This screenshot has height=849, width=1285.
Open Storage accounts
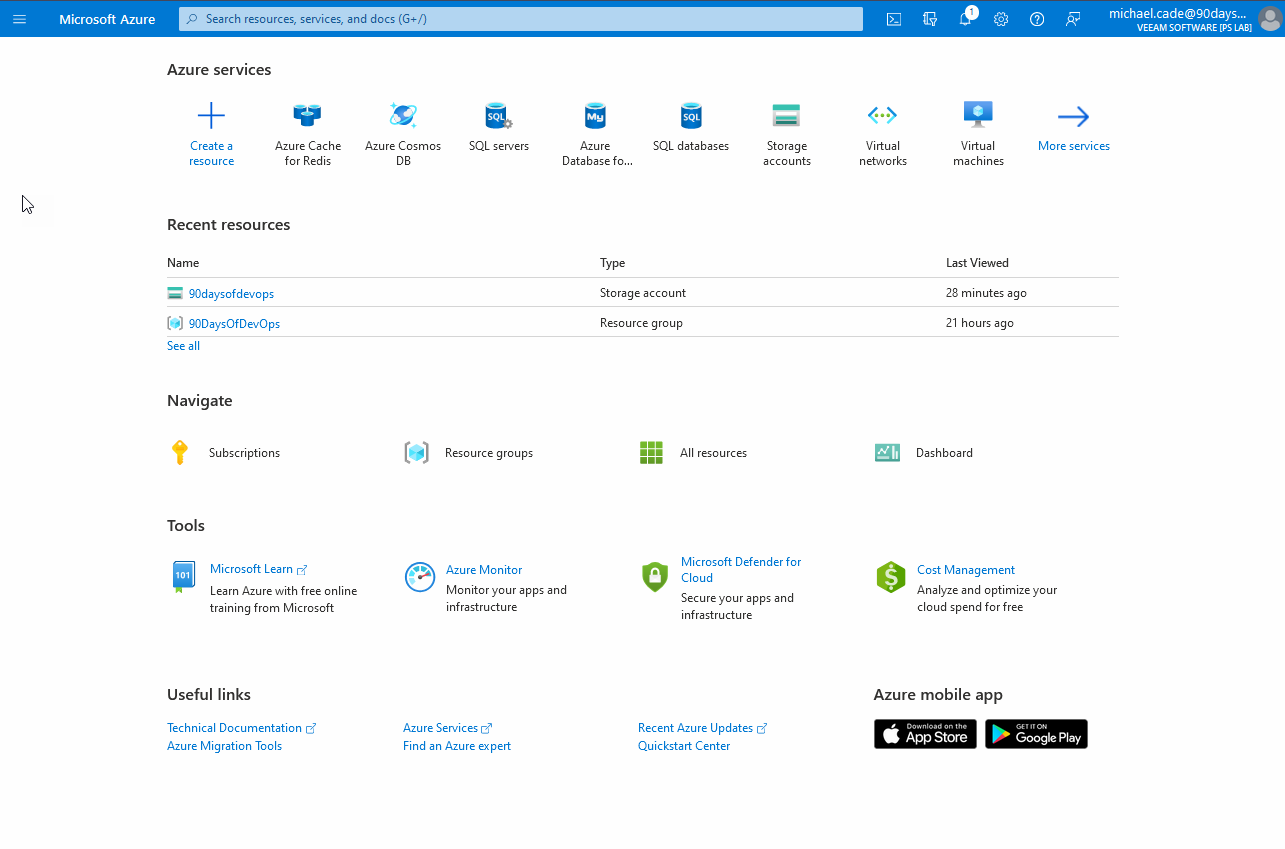(x=786, y=130)
